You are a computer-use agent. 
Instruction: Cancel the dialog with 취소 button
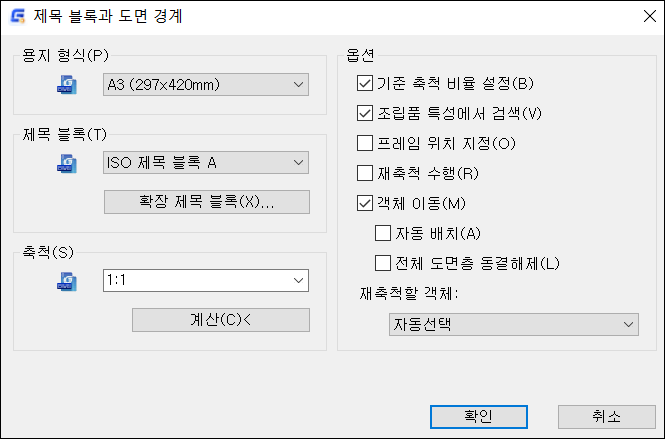point(606,417)
